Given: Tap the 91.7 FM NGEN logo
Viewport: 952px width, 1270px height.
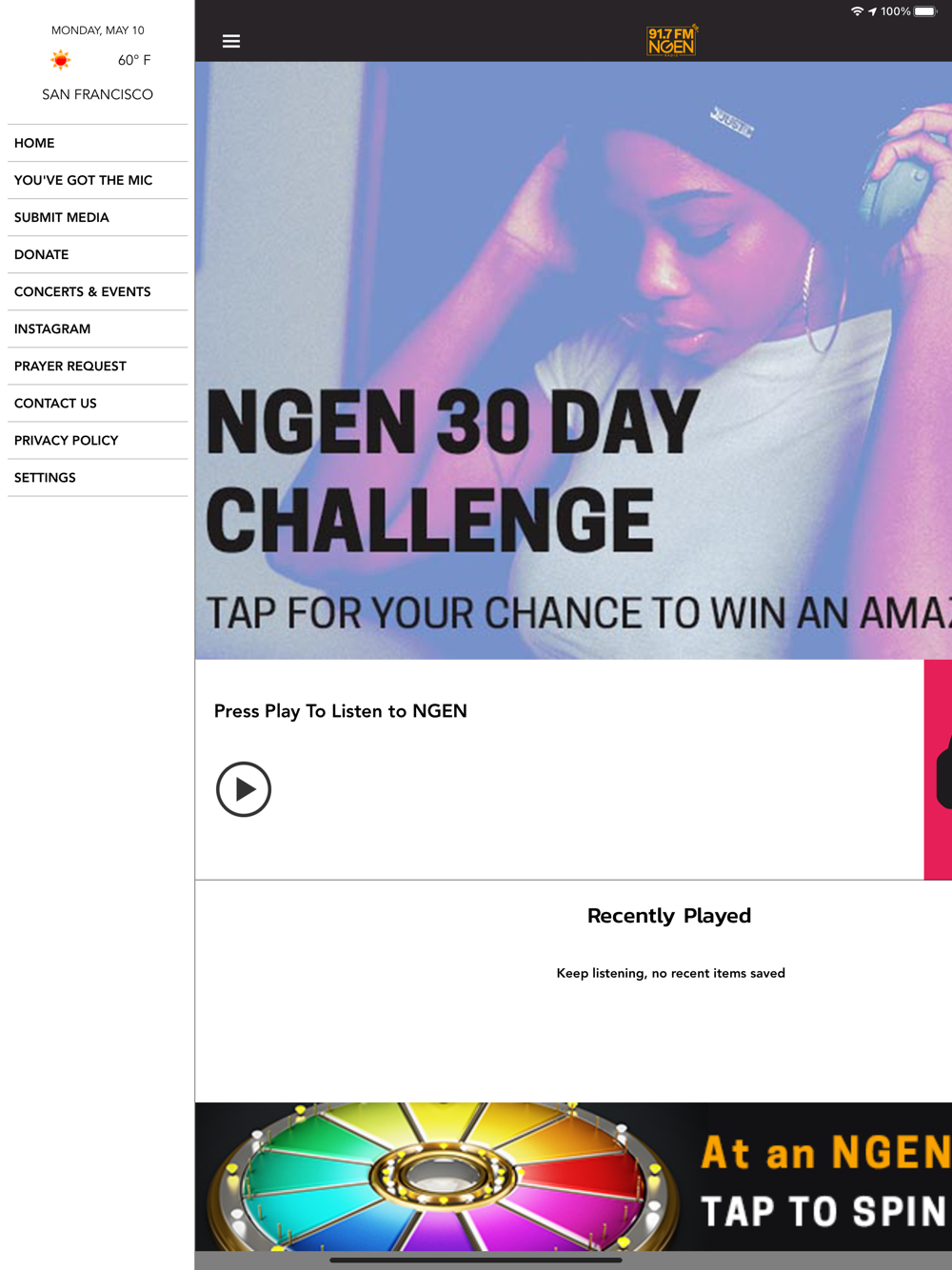Looking at the screenshot, I should 672,41.
